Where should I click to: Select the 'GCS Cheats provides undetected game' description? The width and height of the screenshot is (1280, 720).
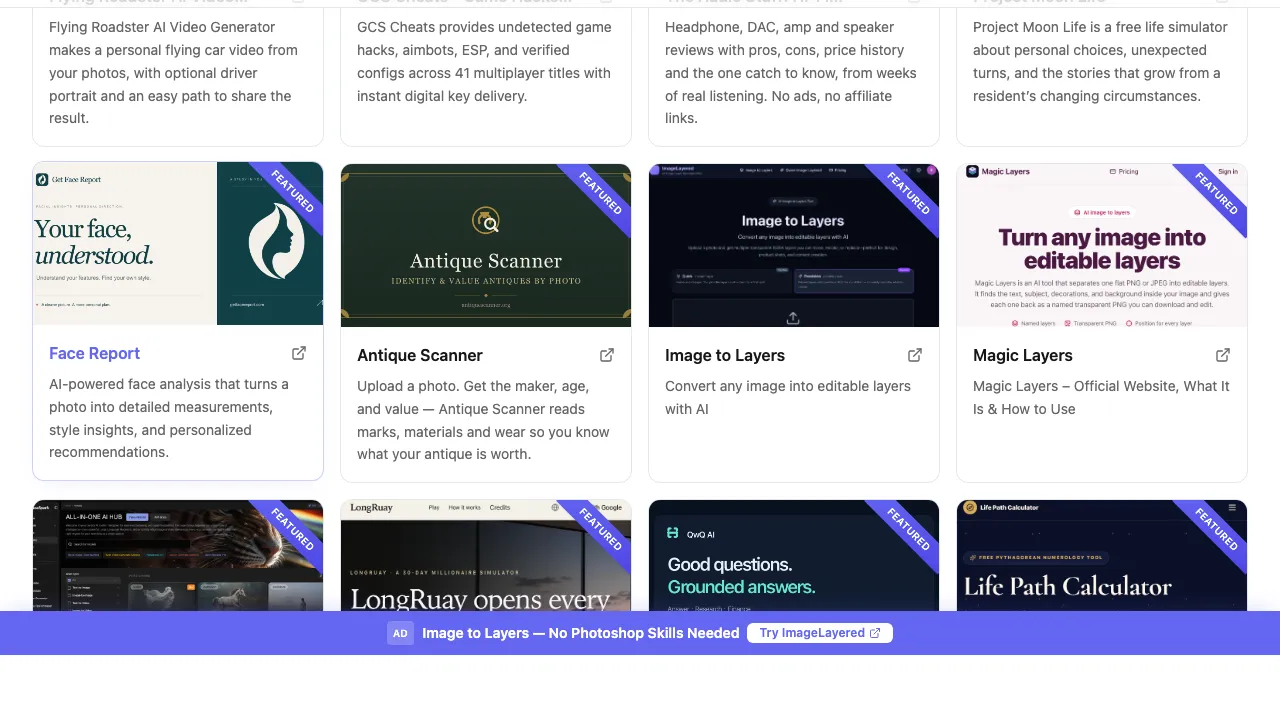click(x=484, y=61)
